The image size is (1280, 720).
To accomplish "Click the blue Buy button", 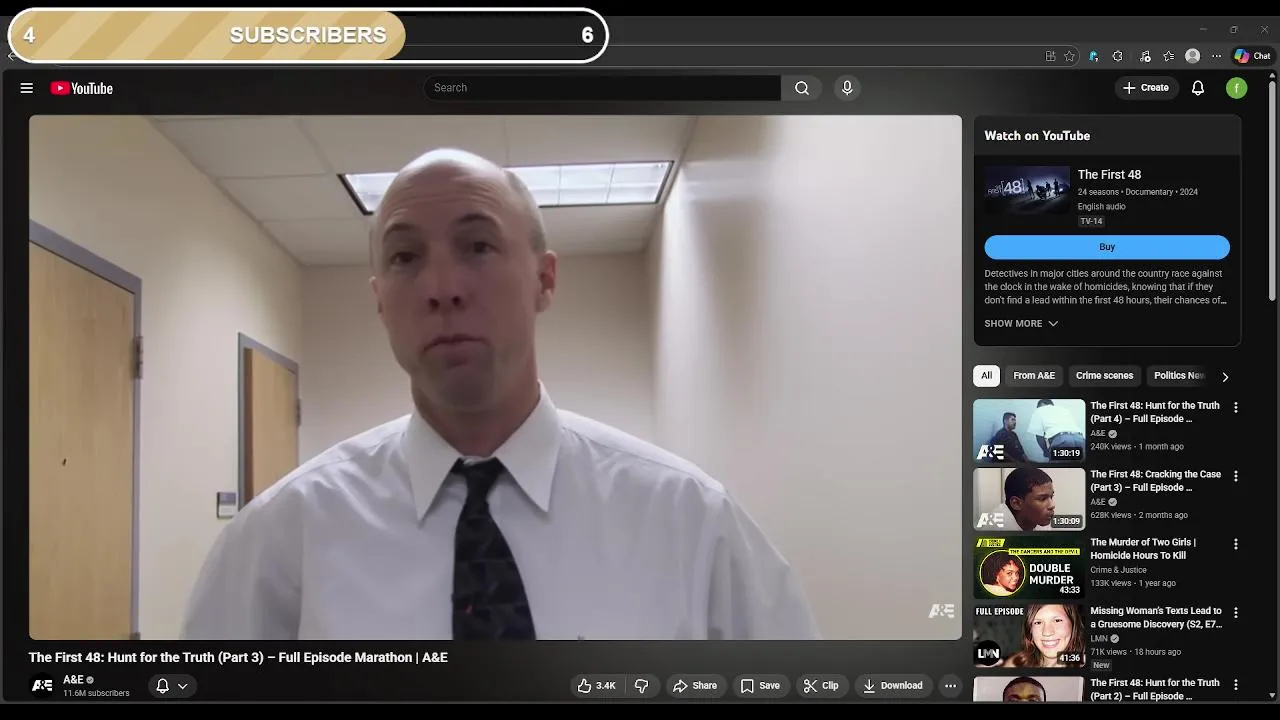I will click(x=1107, y=247).
